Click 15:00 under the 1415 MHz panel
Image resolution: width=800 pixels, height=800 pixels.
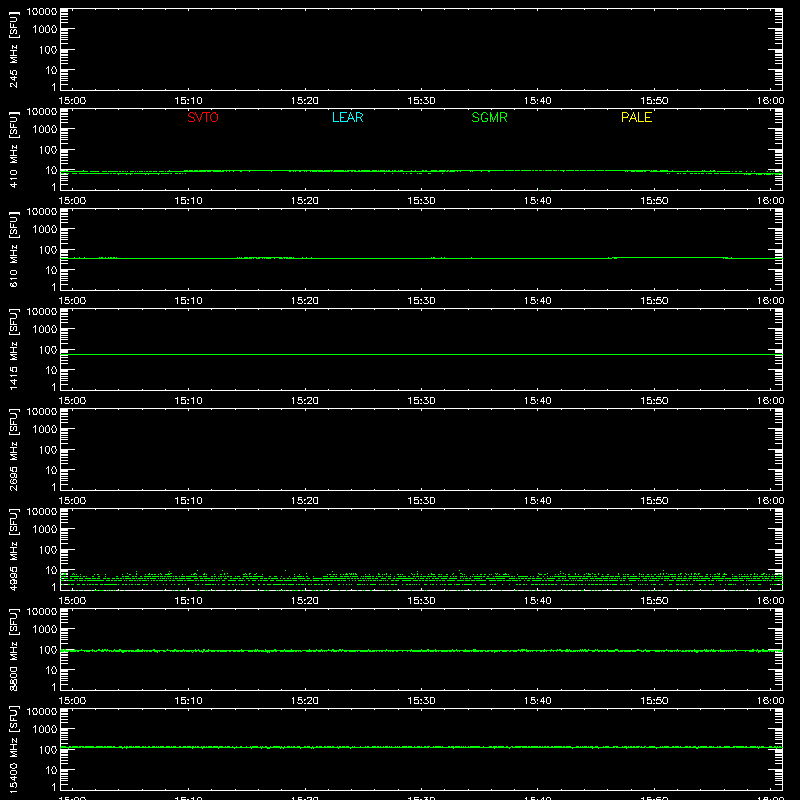(x=72, y=401)
